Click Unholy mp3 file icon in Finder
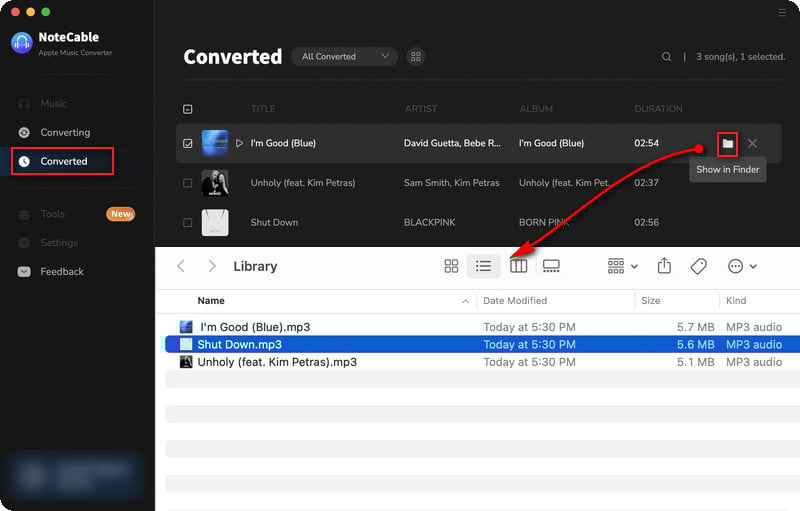This screenshot has height=511, width=800. pos(186,362)
